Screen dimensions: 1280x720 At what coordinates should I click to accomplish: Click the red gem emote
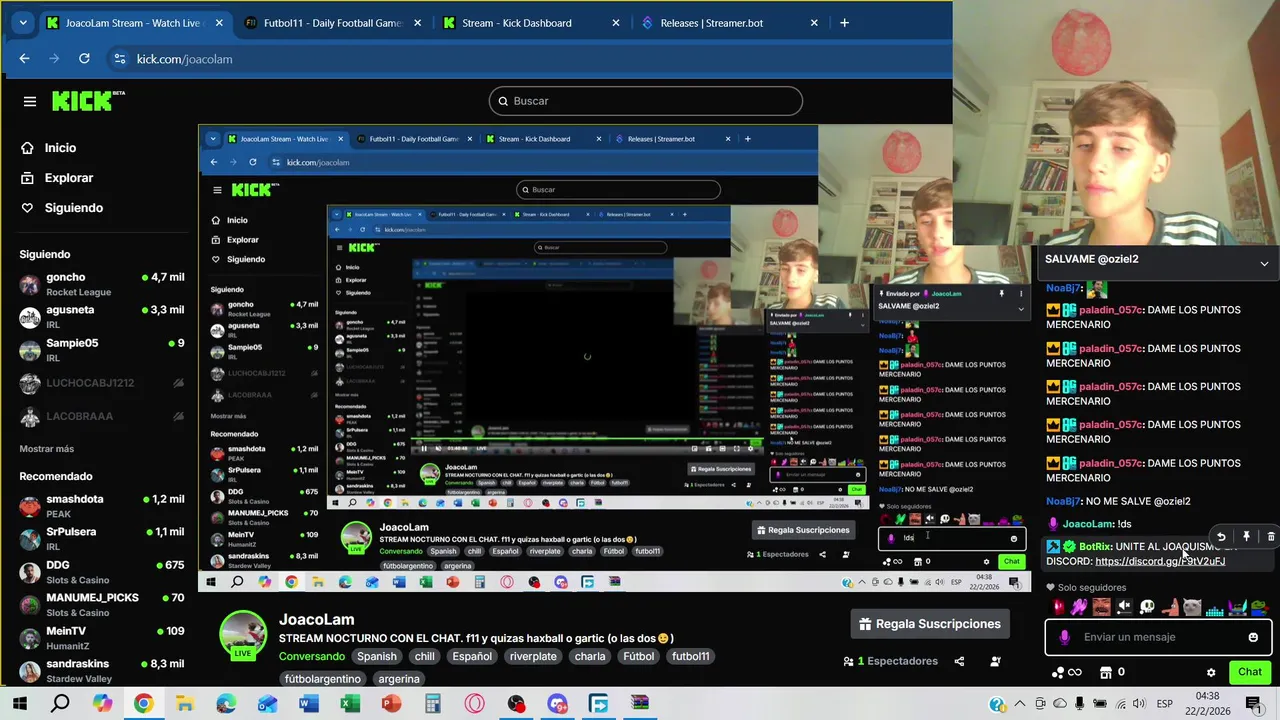tap(1058, 607)
